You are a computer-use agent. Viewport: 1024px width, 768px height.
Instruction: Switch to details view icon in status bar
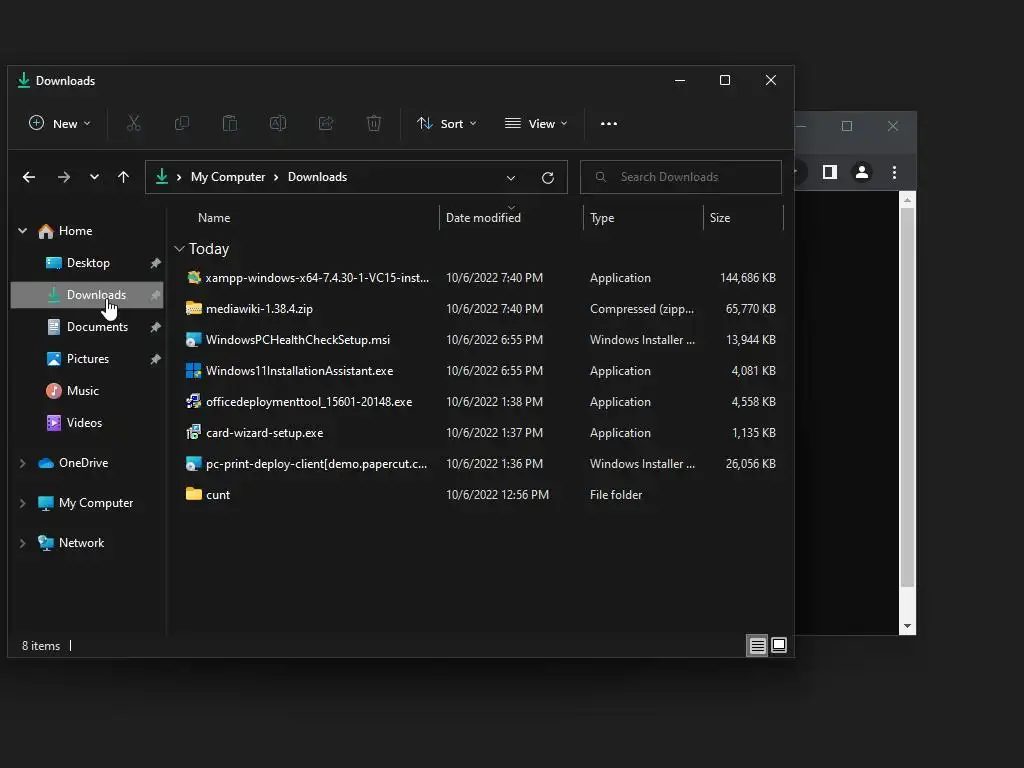pos(757,646)
